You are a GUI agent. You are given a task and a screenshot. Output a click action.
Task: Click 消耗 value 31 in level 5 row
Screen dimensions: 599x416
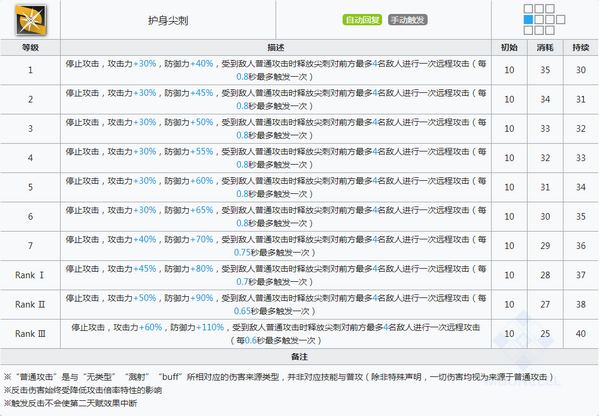545,187
